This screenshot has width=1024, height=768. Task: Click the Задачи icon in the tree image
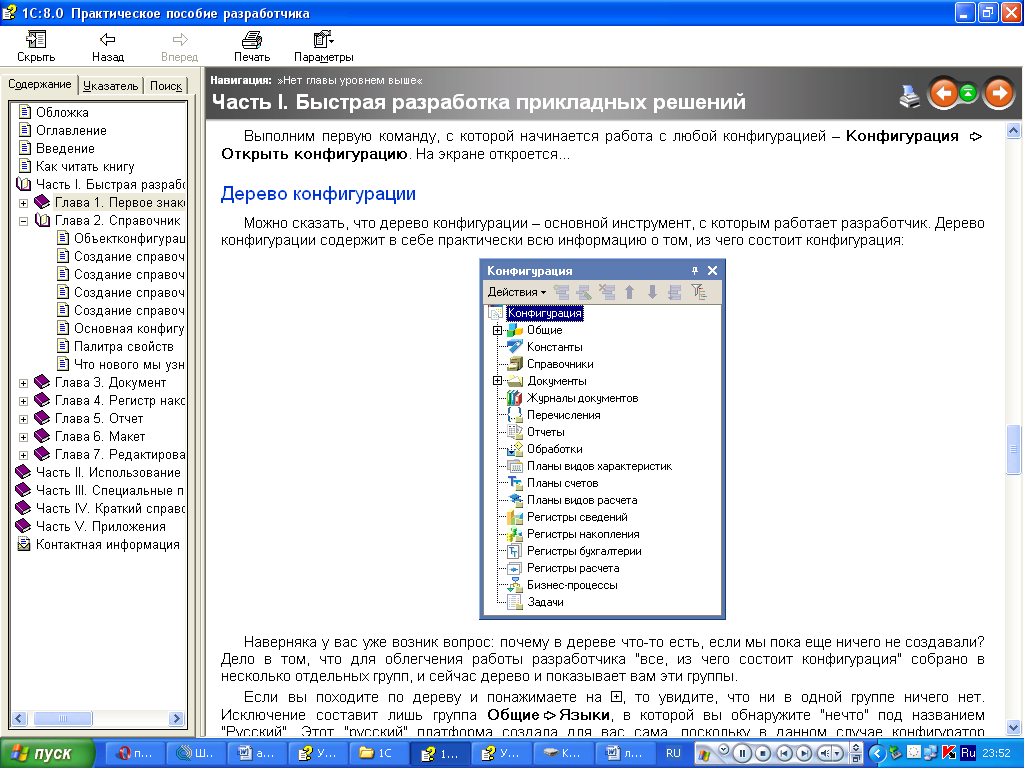click(515, 602)
